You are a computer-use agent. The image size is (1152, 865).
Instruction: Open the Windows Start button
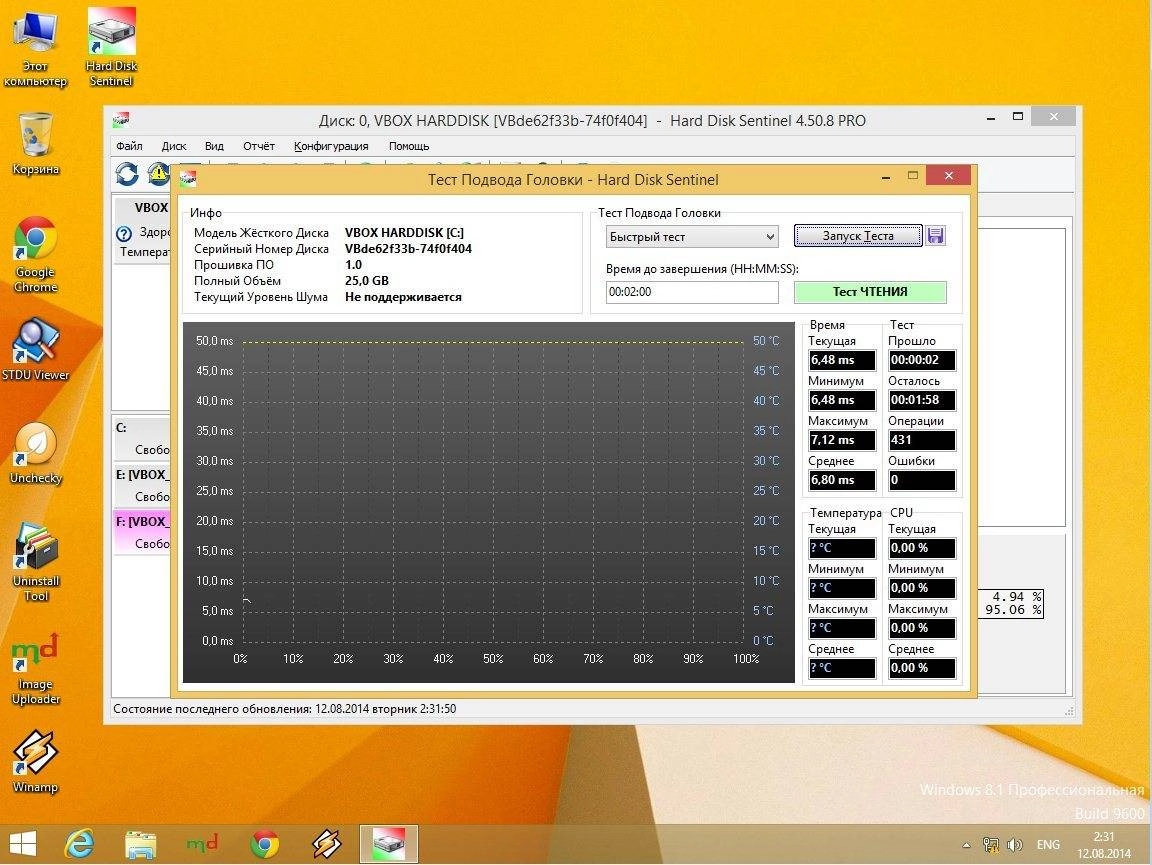(22, 844)
